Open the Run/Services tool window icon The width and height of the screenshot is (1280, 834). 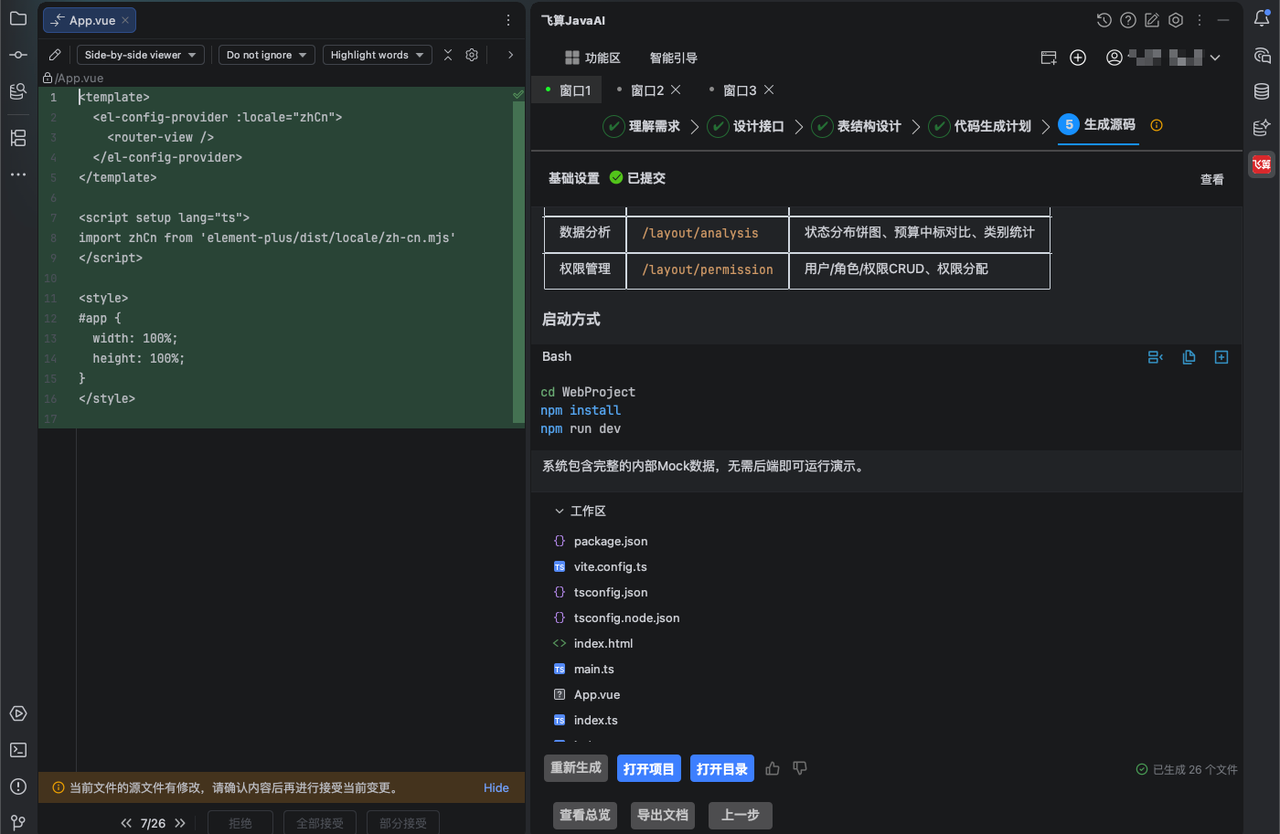pos(18,714)
